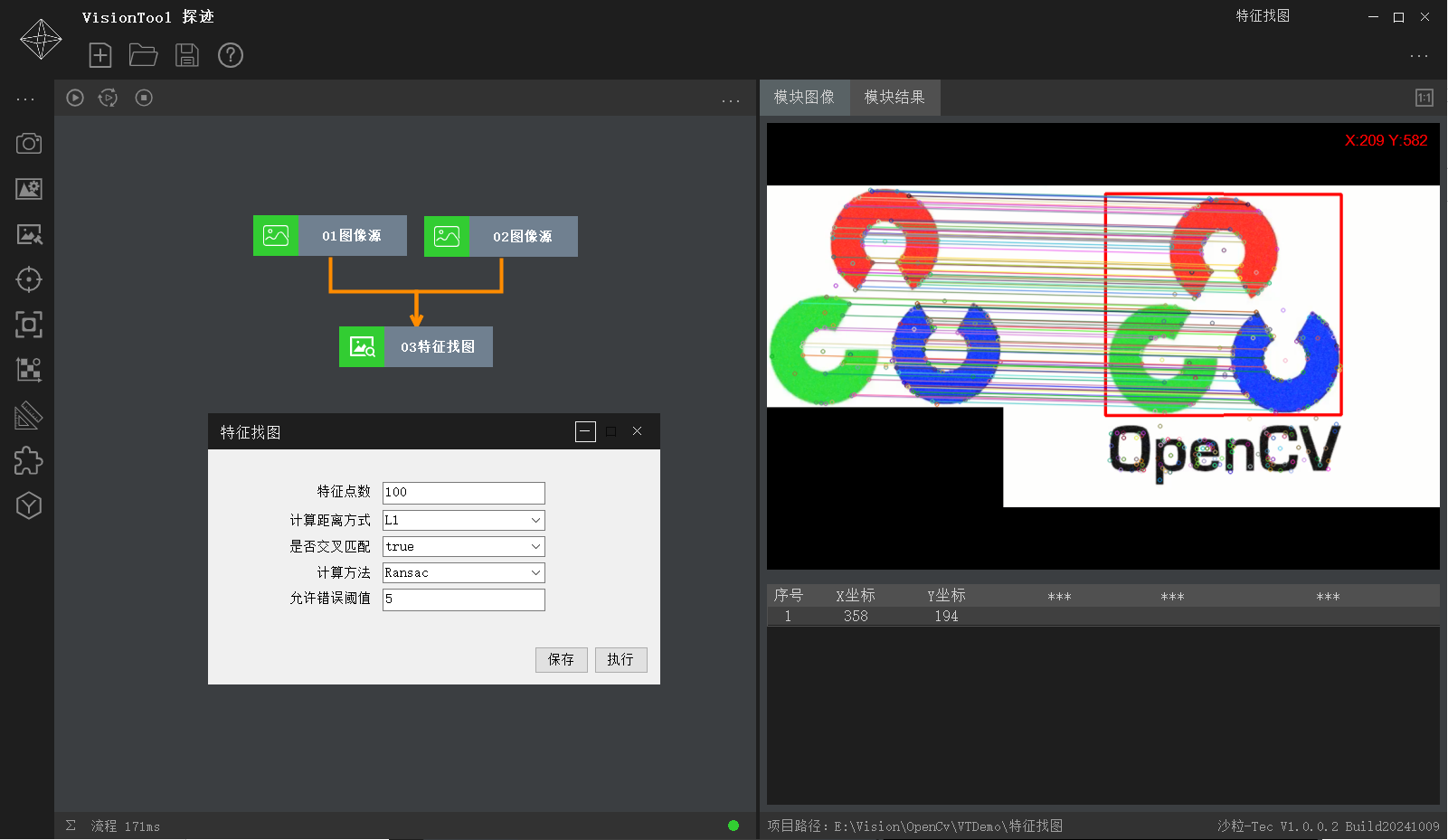Viewport: 1448px width, 840px height.
Task: Click the 执行 button
Action: [x=620, y=660]
